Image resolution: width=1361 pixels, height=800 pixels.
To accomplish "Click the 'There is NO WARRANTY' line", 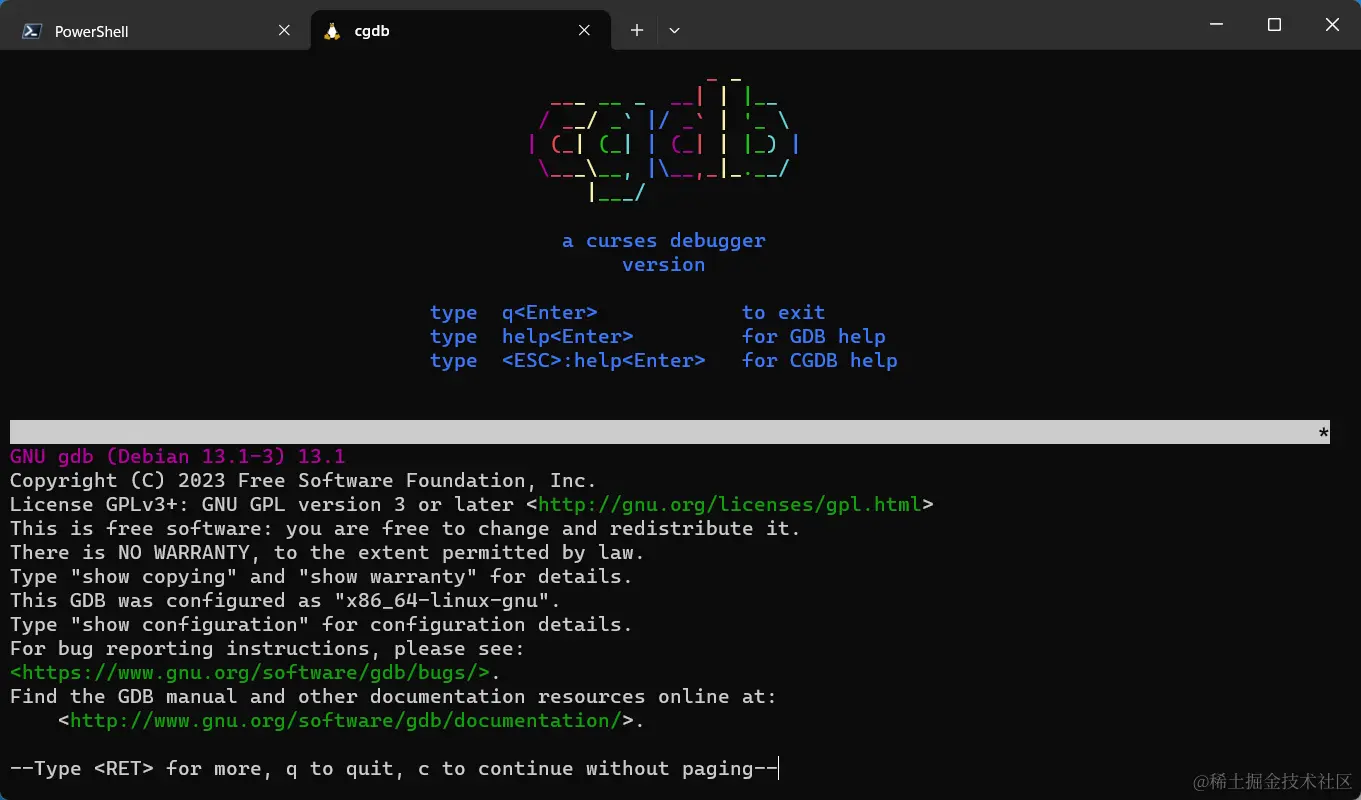I will click(328, 553).
